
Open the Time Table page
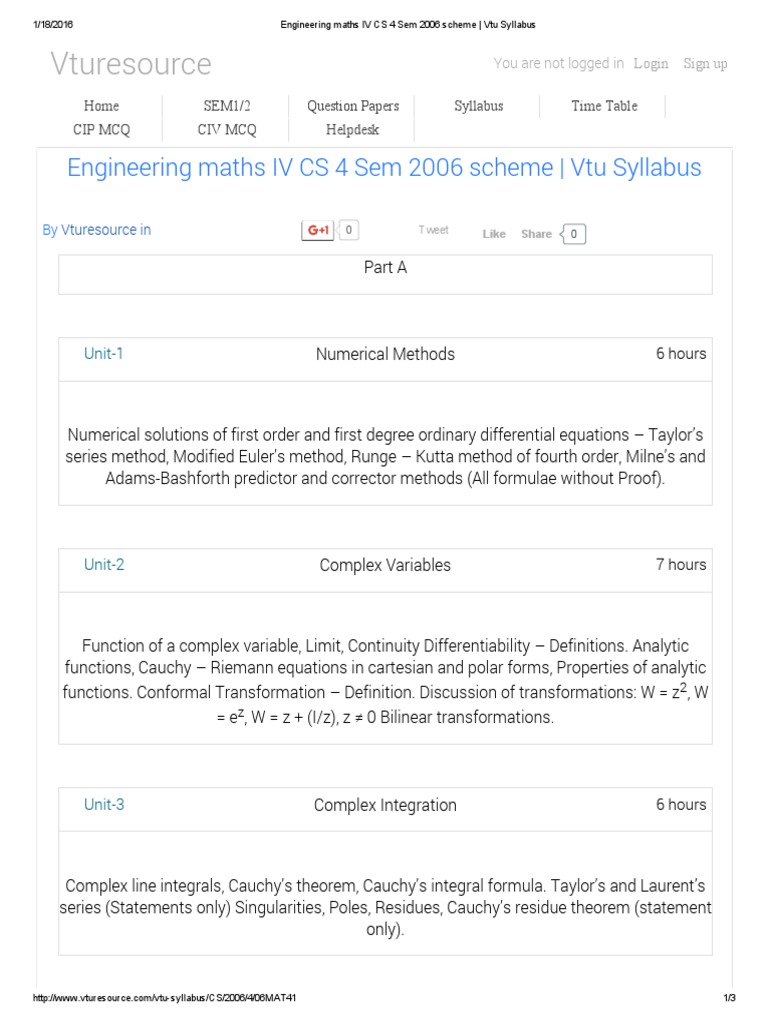(604, 106)
